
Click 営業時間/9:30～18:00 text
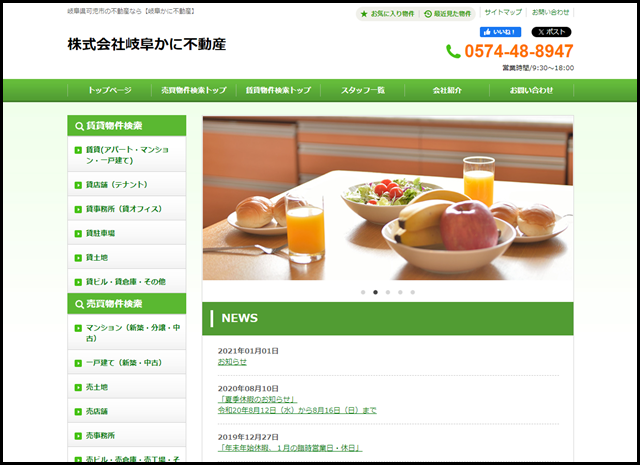(538, 68)
